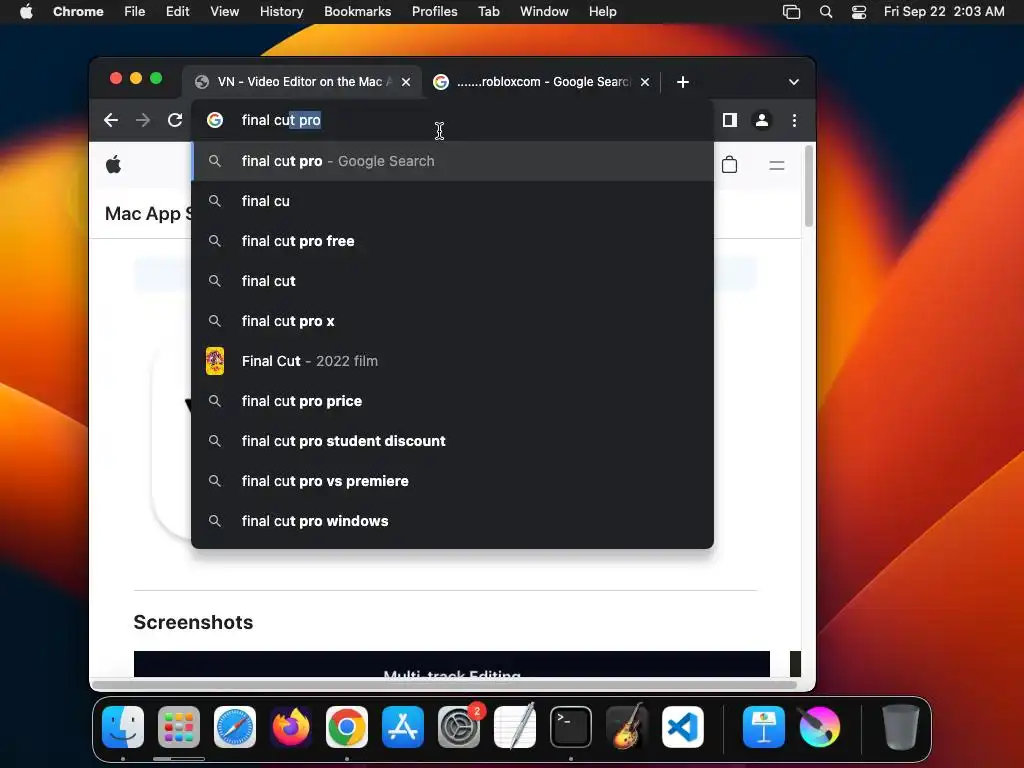The width and height of the screenshot is (1024, 768).
Task: Switch to VN - Video Editor tab
Action: pyautogui.click(x=303, y=82)
